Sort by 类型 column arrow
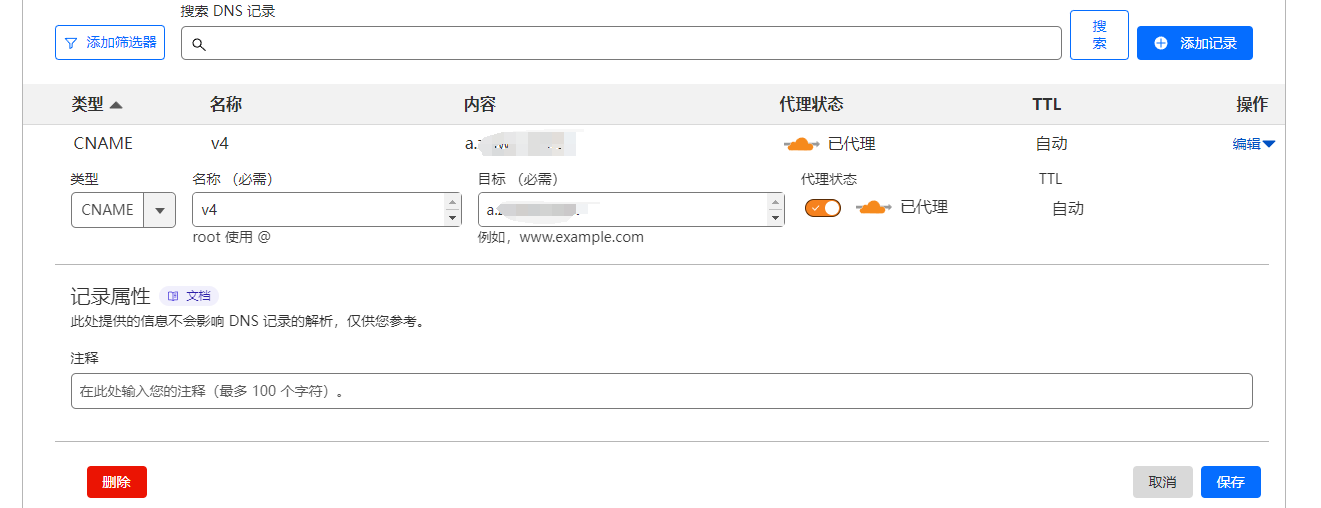The image size is (1321, 508). click(116, 105)
